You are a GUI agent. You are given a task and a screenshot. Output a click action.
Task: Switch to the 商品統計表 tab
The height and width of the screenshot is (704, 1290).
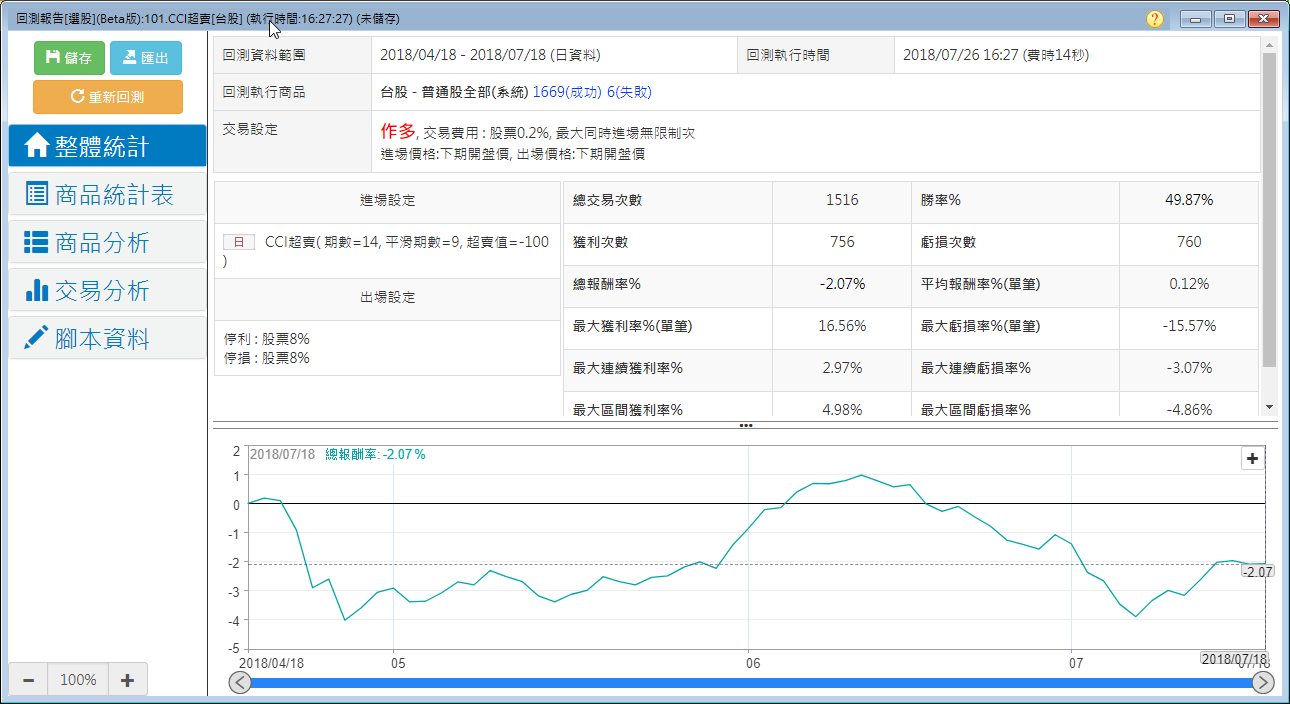click(107, 195)
